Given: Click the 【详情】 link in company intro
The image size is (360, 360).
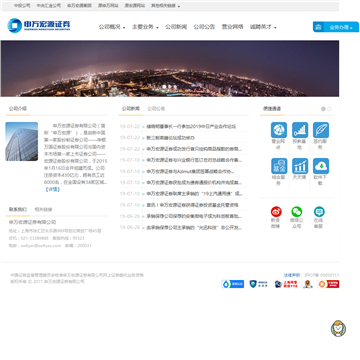Looking at the screenshot, I should [x=52, y=189].
